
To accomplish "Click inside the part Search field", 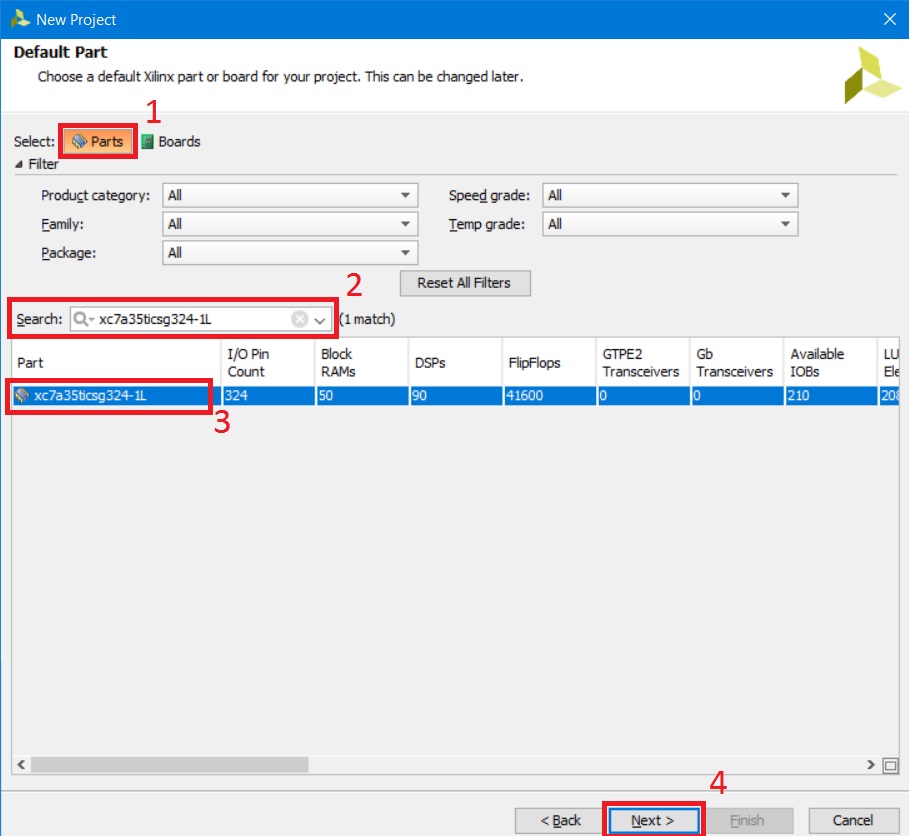I will [x=190, y=320].
